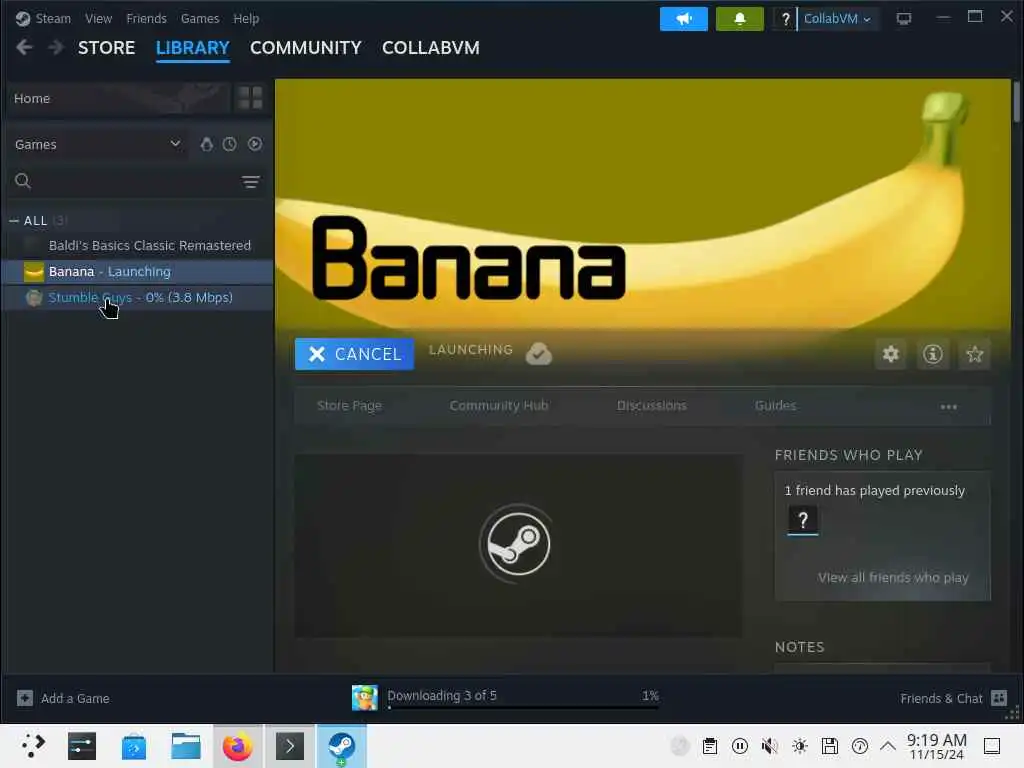This screenshot has width=1024, height=768.
Task: Click the friend avatar question mark tile
Action: pos(803,520)
